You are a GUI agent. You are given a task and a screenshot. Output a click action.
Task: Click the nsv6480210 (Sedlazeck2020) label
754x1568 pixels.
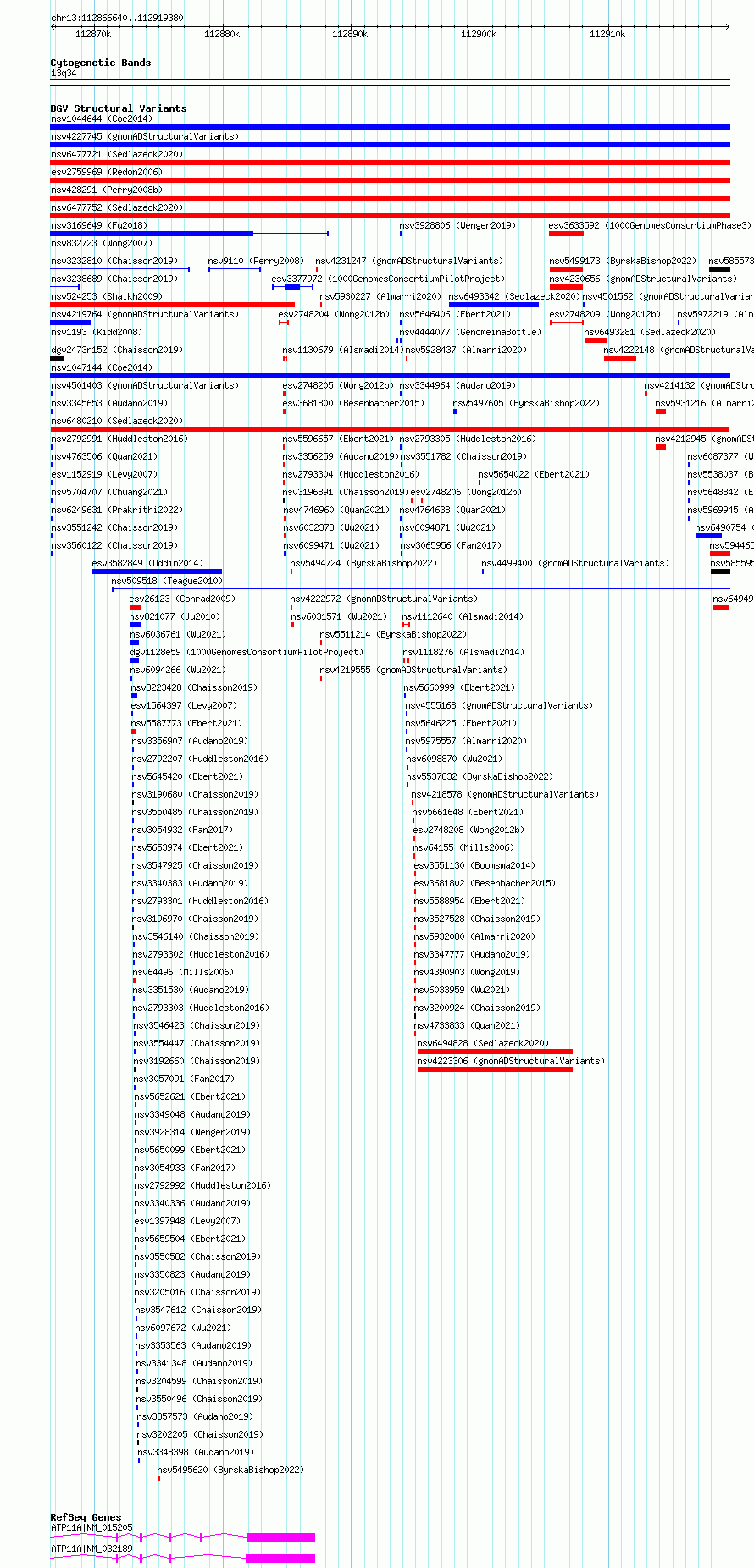tap(116, 421)
